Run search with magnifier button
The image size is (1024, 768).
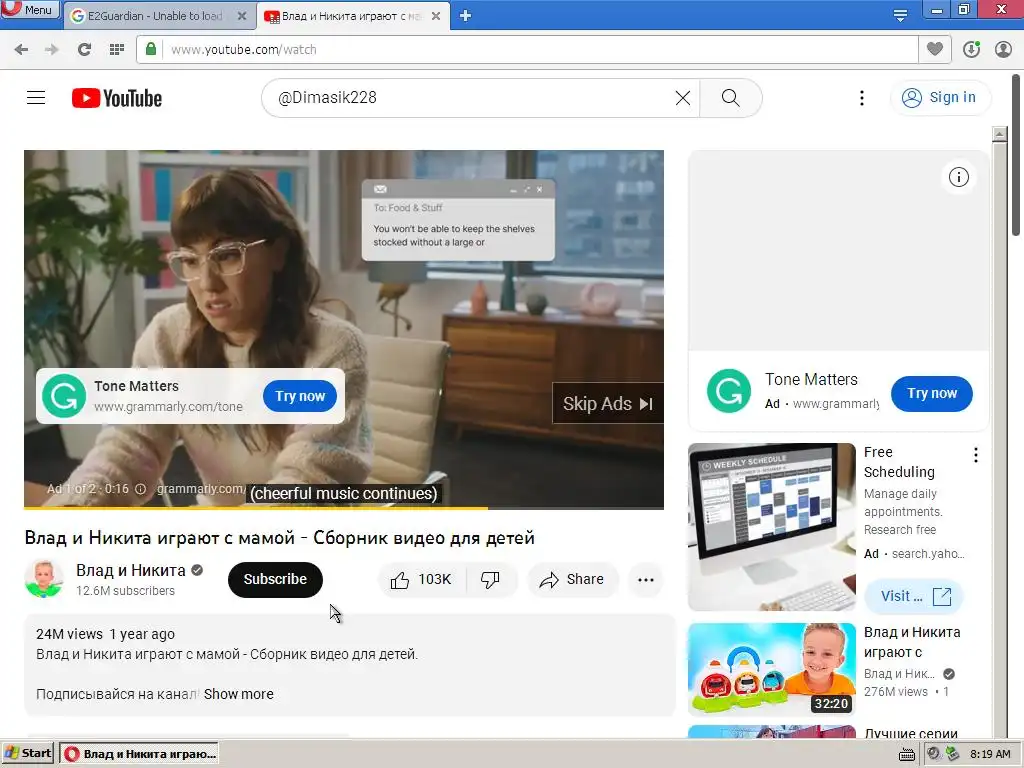point(730,98)
